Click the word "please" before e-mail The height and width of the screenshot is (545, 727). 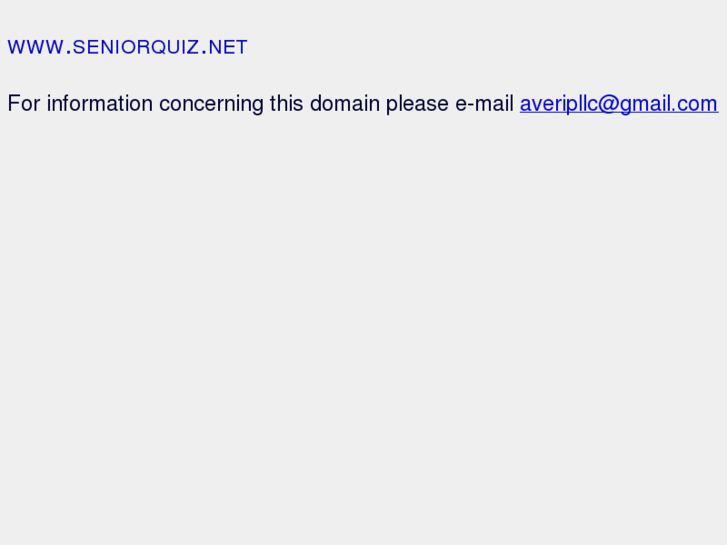(417, 104)
